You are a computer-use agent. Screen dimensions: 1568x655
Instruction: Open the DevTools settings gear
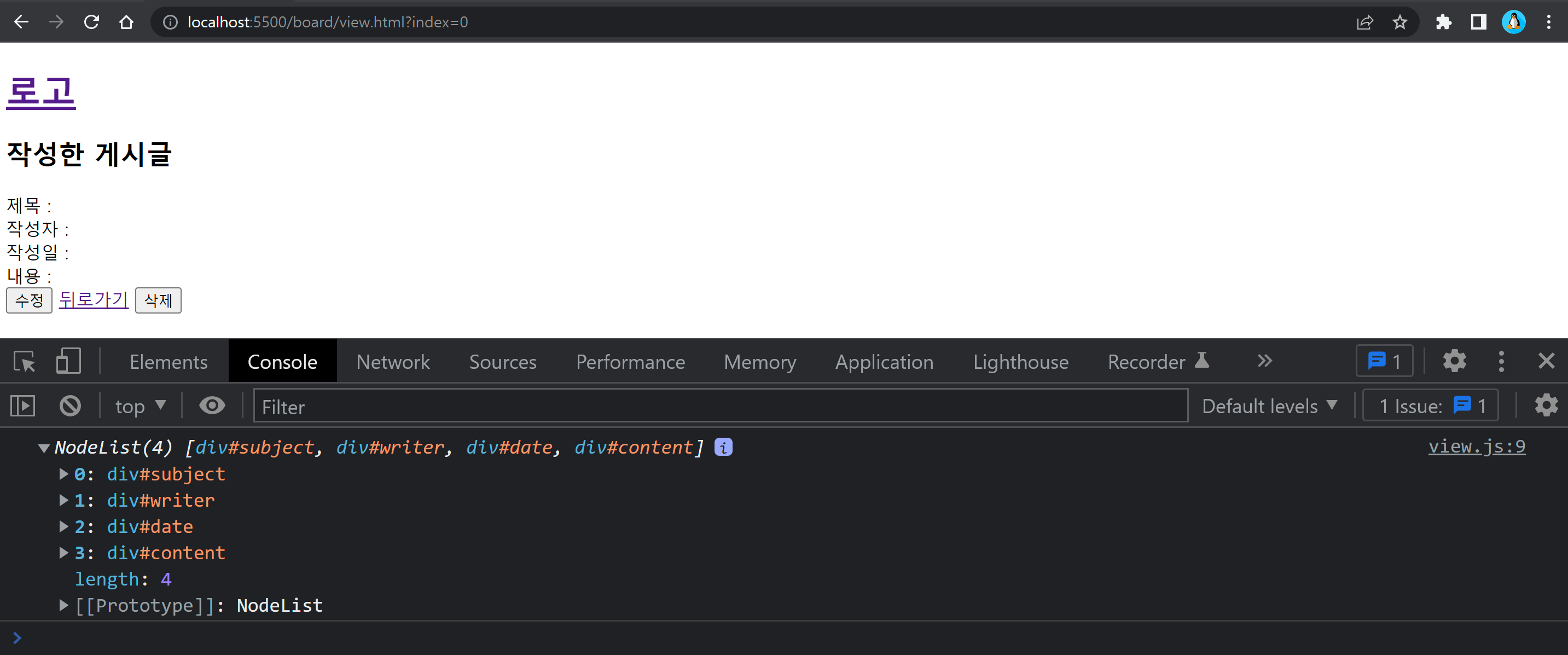tap(1454, 361)
